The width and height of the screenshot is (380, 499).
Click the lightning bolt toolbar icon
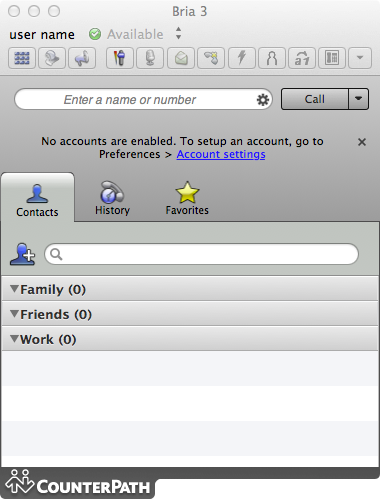pyautogui.click(x=242, y=58)
